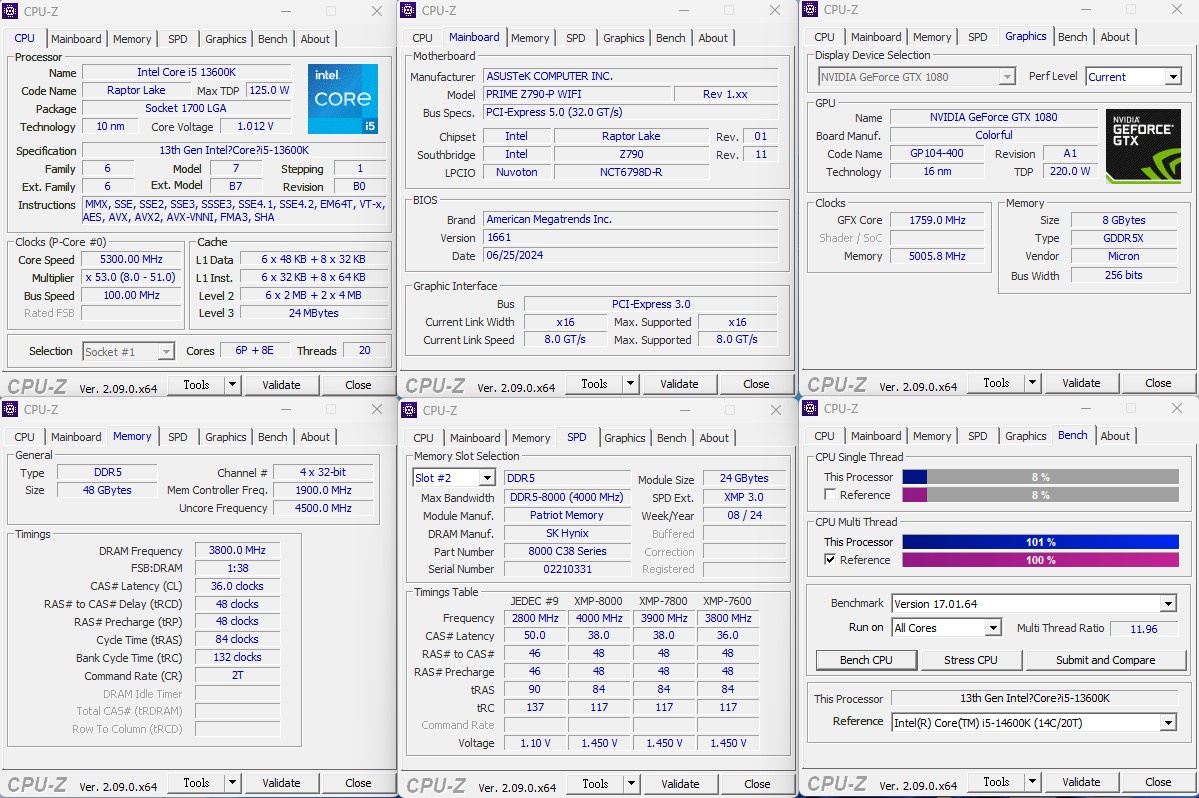Screen dimensions: 1199x798
Task: Click the CPU-Z title icon in the Graphics tab window
Action: tap(810, 9)
